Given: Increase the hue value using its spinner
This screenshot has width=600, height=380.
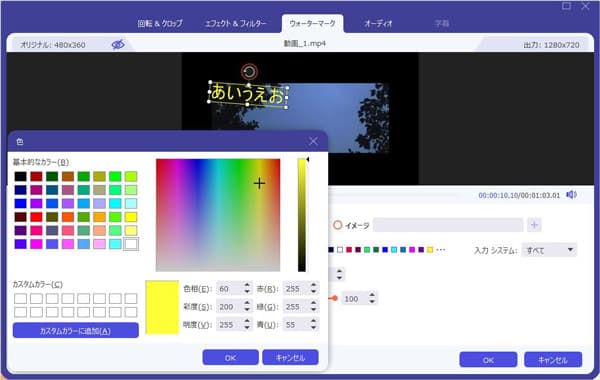Looking at the screenshot, I should 247,285.
